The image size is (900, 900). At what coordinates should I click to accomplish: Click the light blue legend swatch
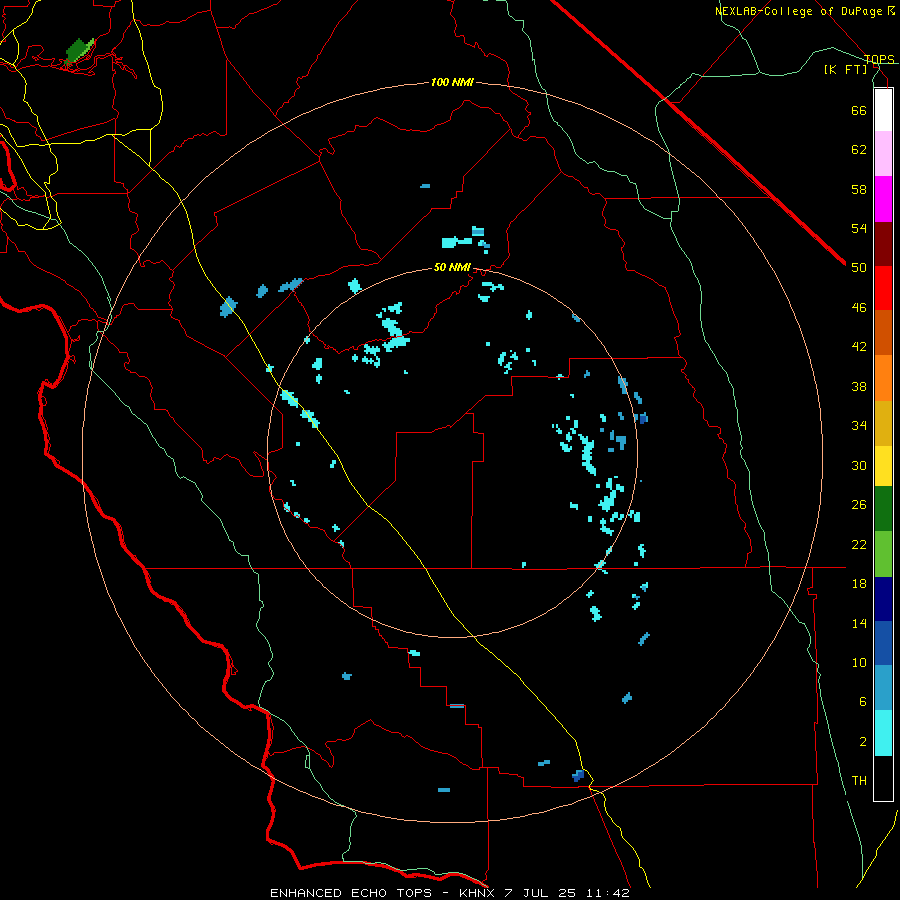(x=883, y=688)
